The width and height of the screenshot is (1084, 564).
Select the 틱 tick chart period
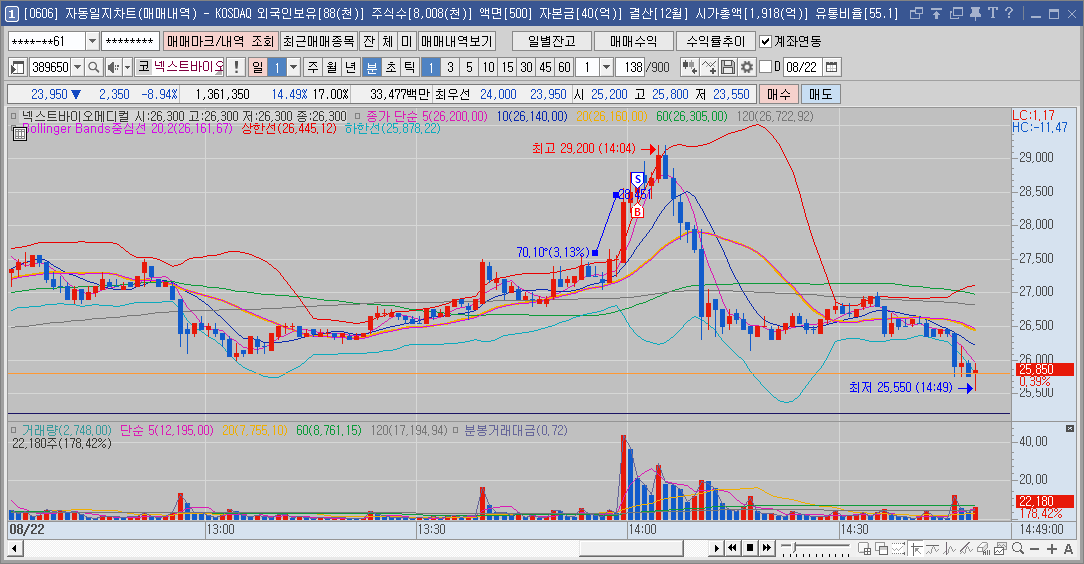[x=409, y=67]
